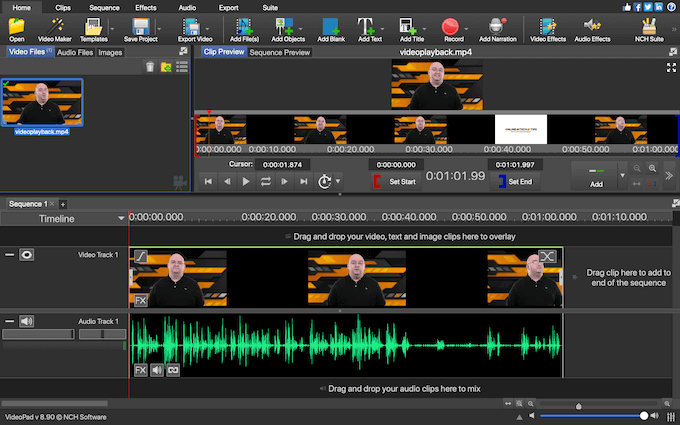680x425 pixels.
Task: Open the dropdown arrow beside the Add button
Action: 624,177
